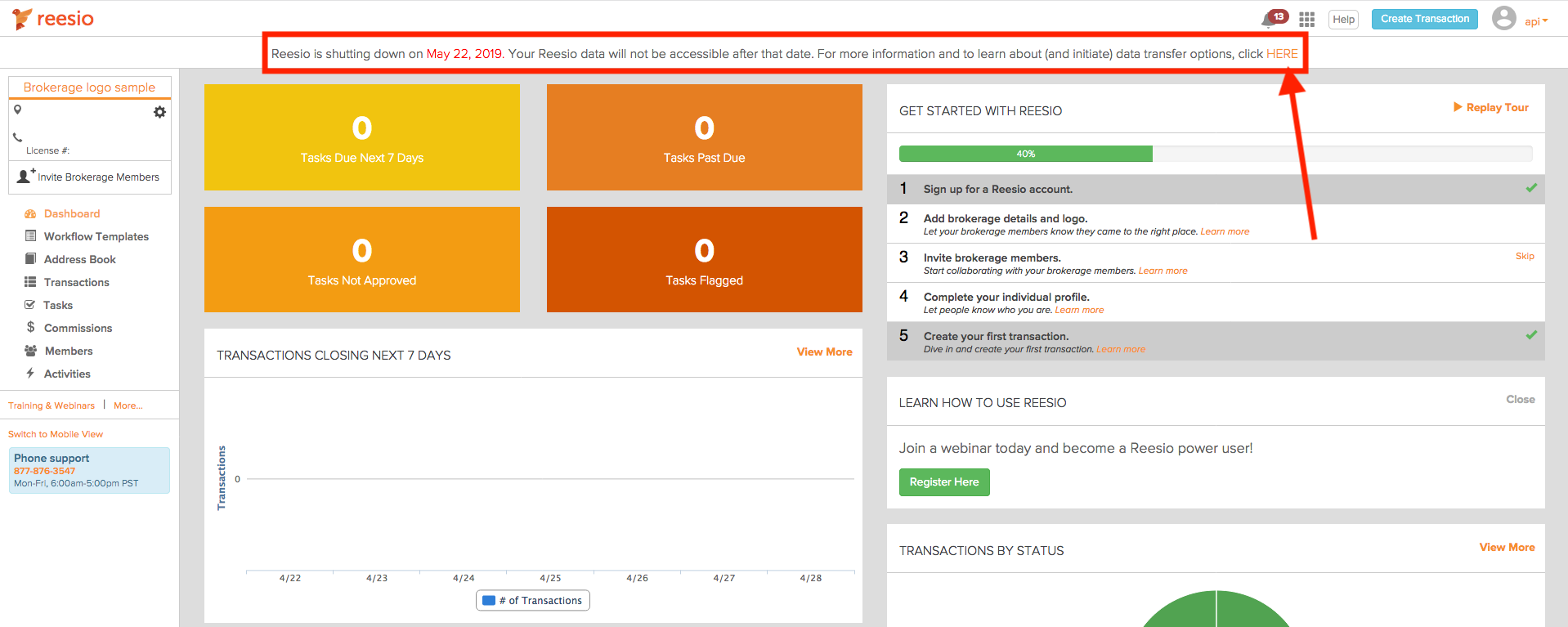
Task: Click HERE link in shutdown notice
Action: 1282,54
